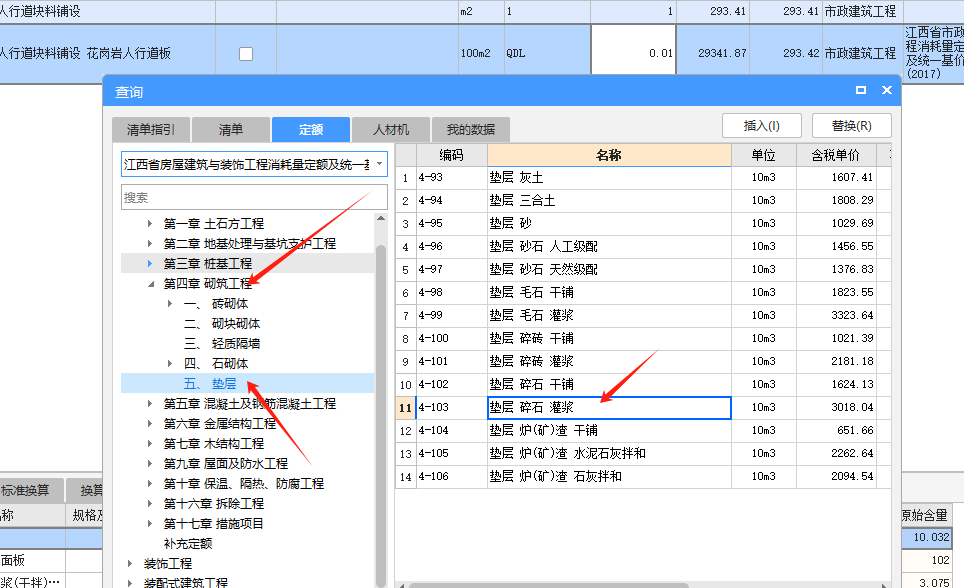Screen dimensions: 964x588
Task: Select 垫层 毛石 灌浆 row
Action: click(x=642, y=316)
